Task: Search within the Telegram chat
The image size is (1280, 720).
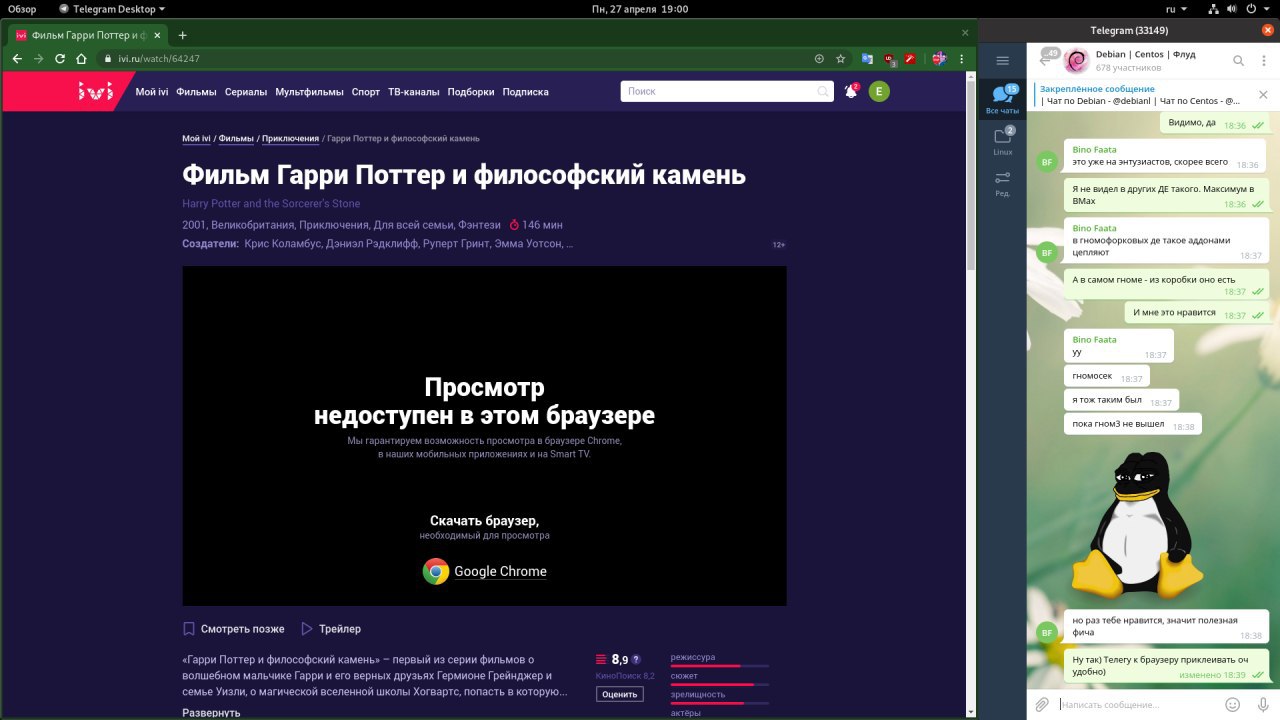Action: click(1238, 61)
